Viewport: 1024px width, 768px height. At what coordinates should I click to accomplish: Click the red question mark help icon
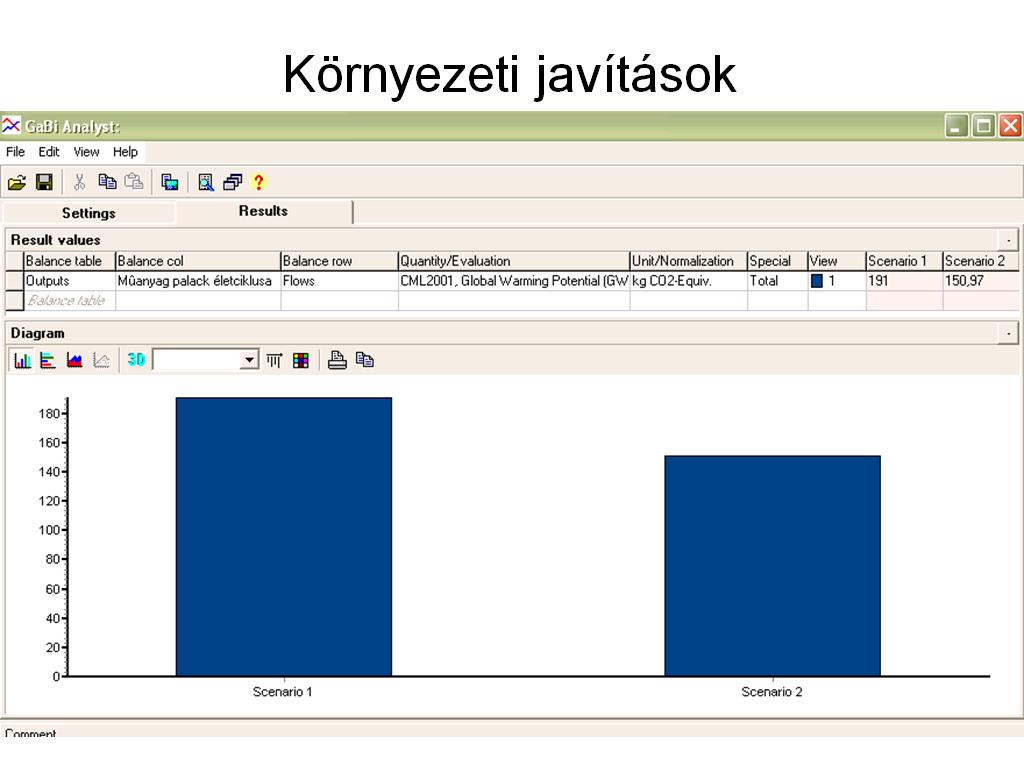[x=259, y=182]
